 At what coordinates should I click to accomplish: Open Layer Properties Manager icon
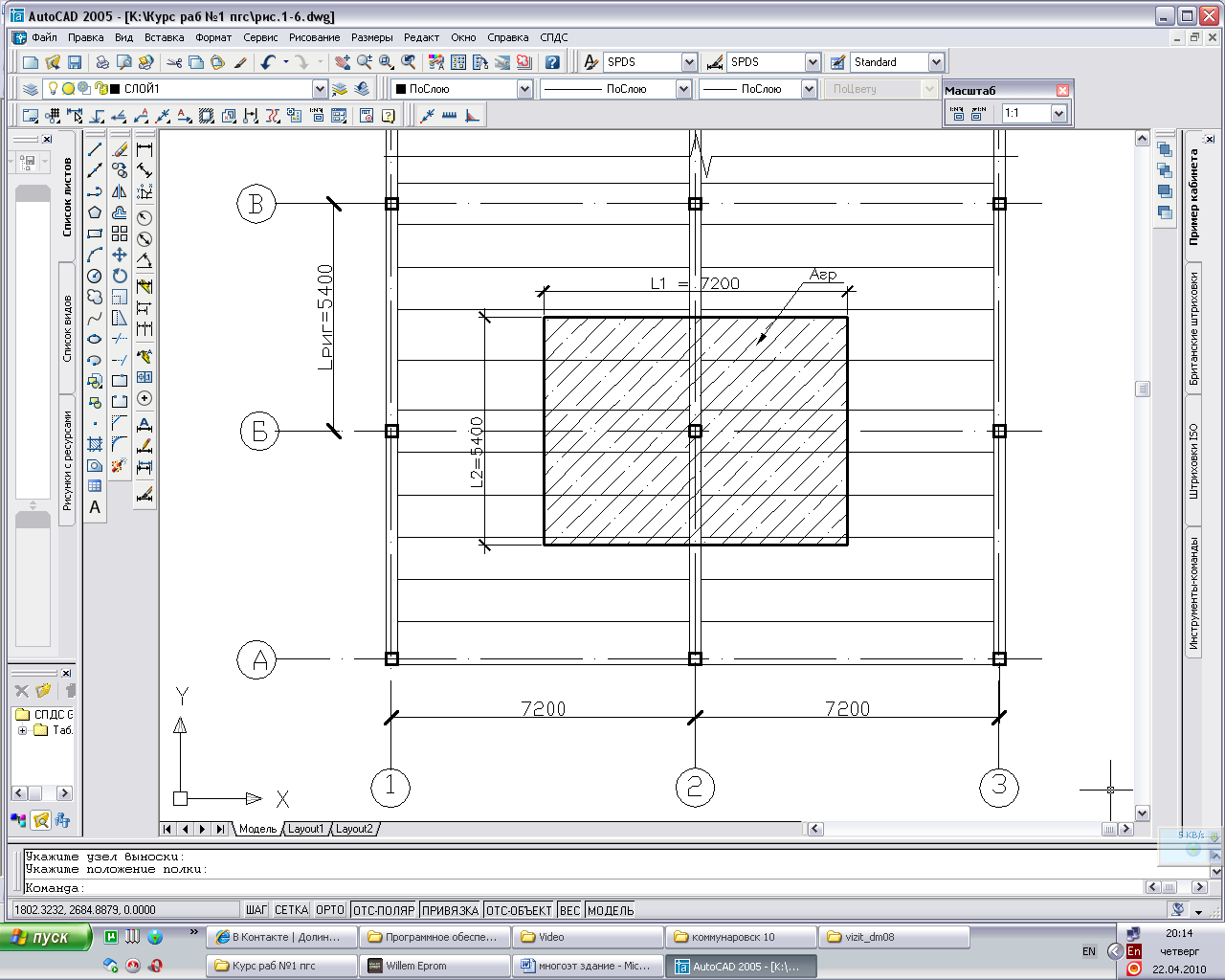31,89
